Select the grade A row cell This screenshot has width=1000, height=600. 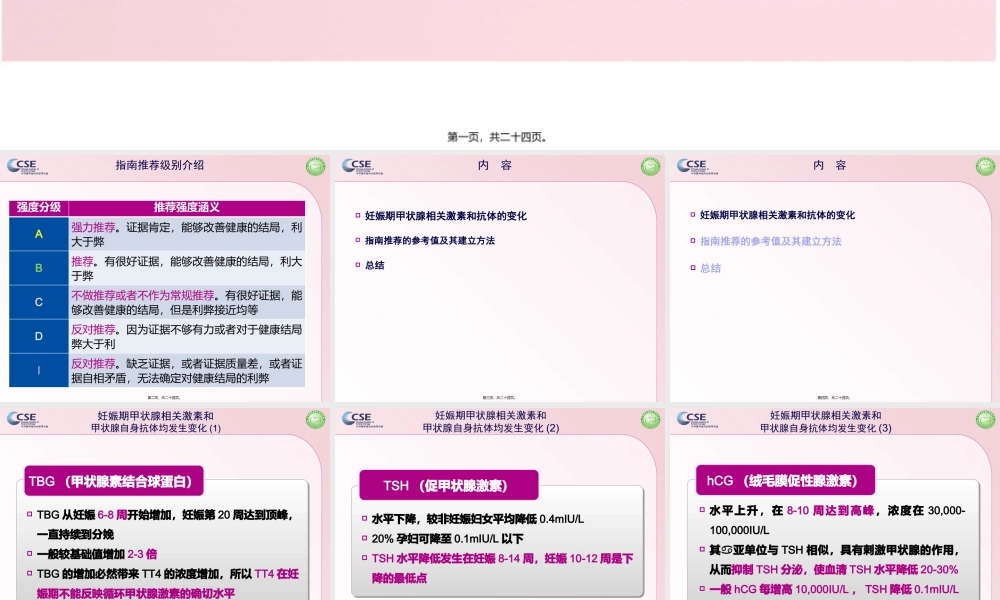point(37,234)
